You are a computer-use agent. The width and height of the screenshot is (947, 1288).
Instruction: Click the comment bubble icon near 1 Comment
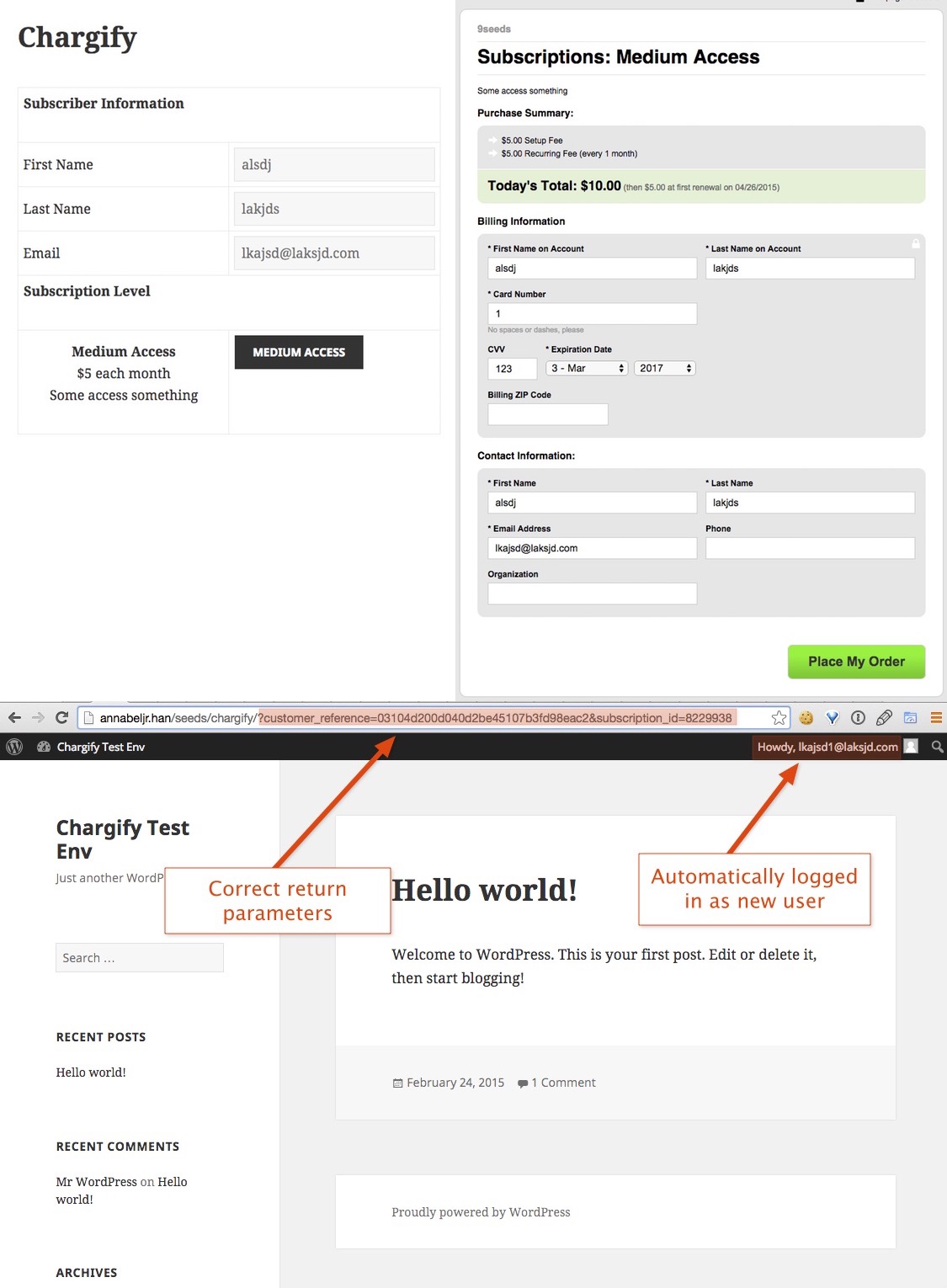tap(523, 1083)
